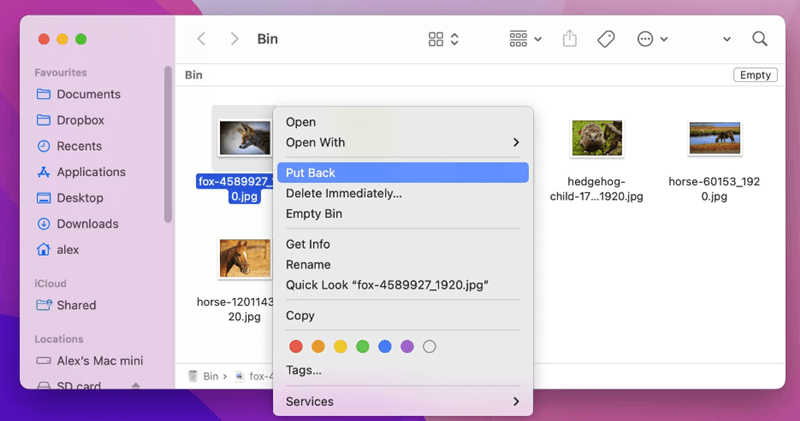Click the Share toolbar icon
This screenshot has height=421, width=800.
point(569,39)
